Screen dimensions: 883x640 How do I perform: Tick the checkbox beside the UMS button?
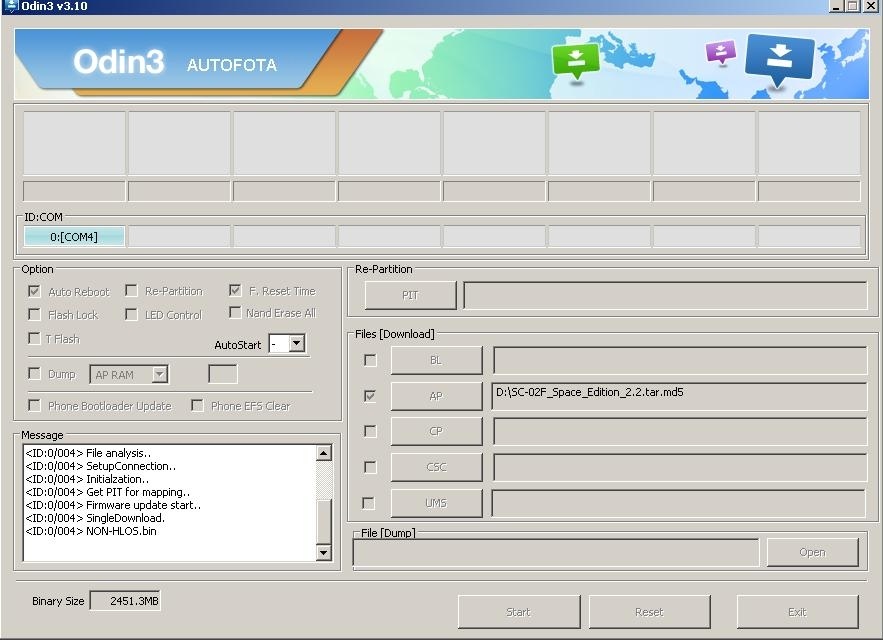coord(369,503)
